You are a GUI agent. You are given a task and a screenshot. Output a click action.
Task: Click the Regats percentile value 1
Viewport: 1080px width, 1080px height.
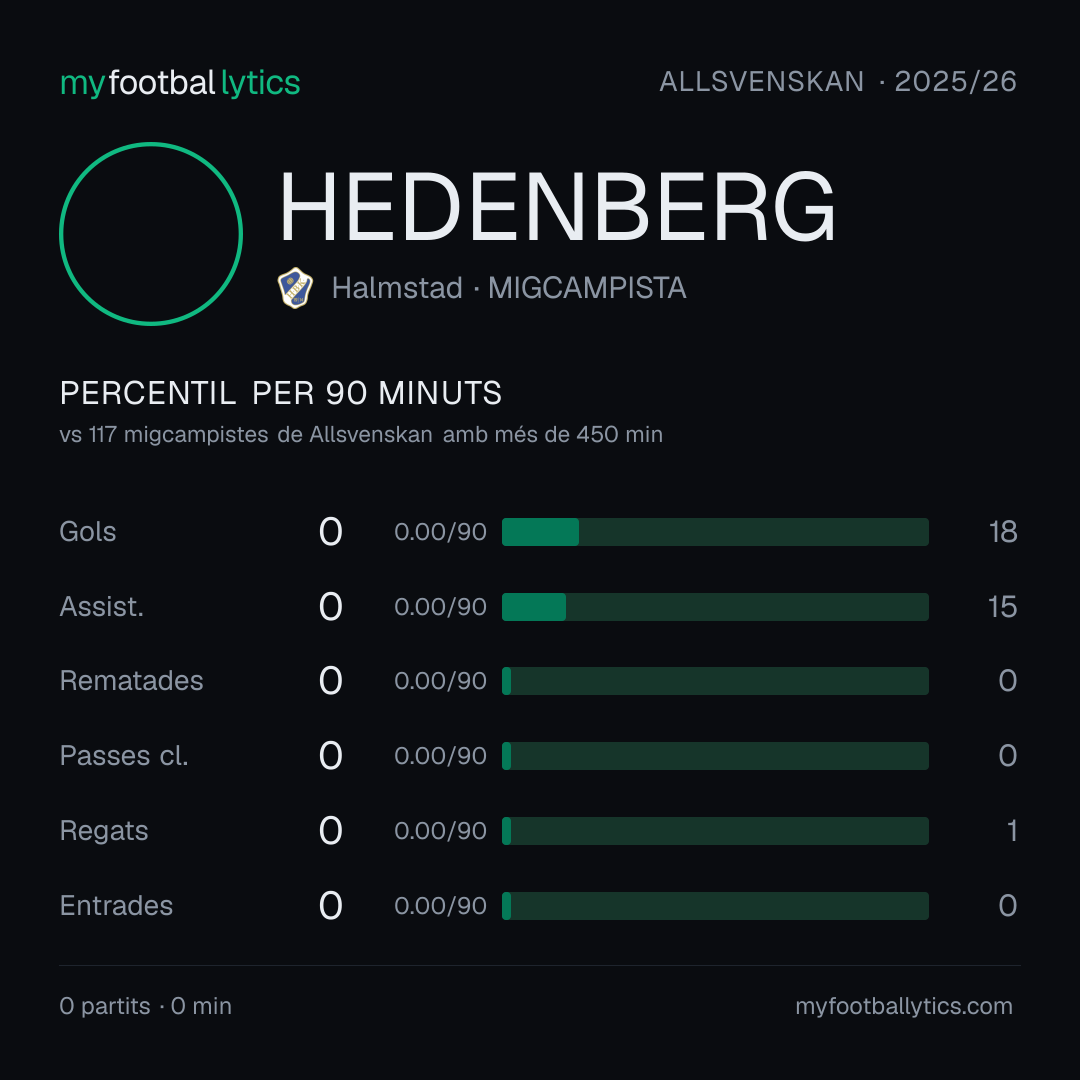click(1012, 831)
